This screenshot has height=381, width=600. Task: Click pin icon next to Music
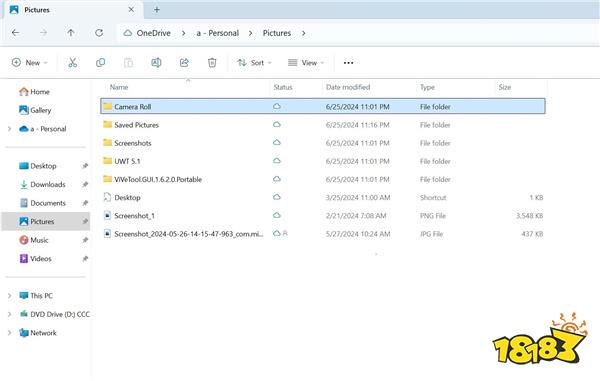[x=85, y=240]
